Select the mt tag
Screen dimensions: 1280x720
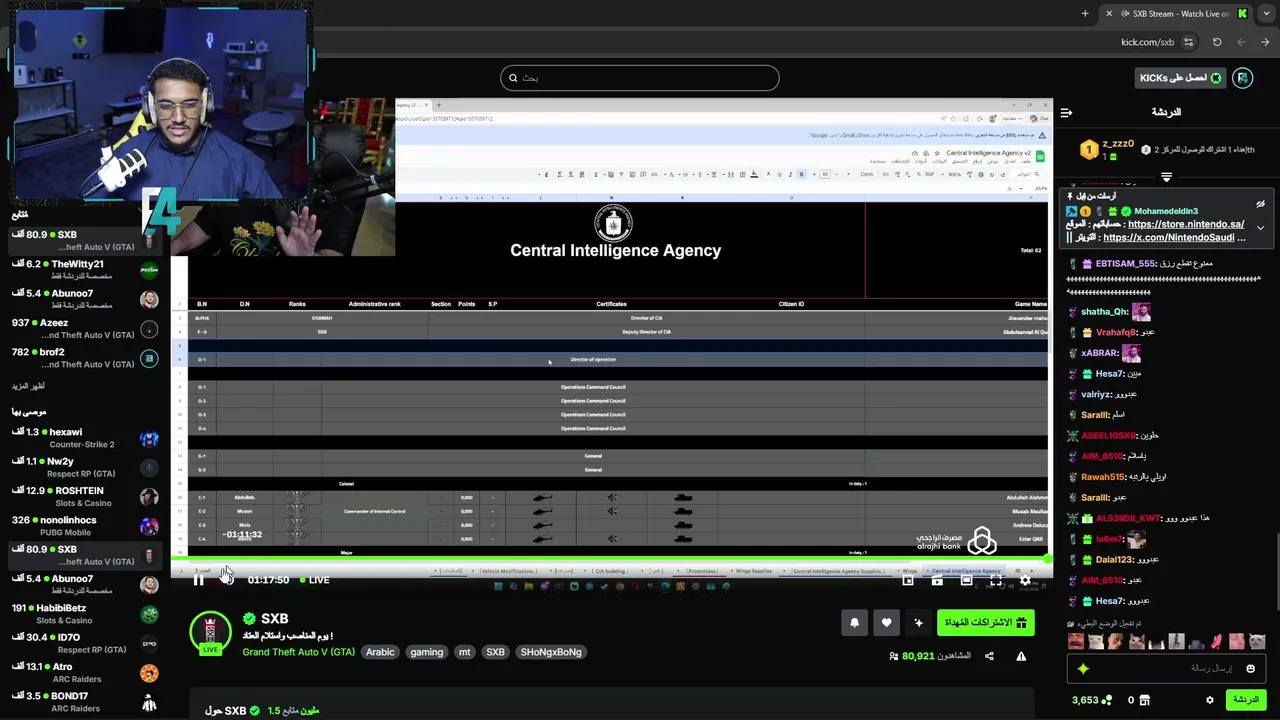tap(464, 652)
